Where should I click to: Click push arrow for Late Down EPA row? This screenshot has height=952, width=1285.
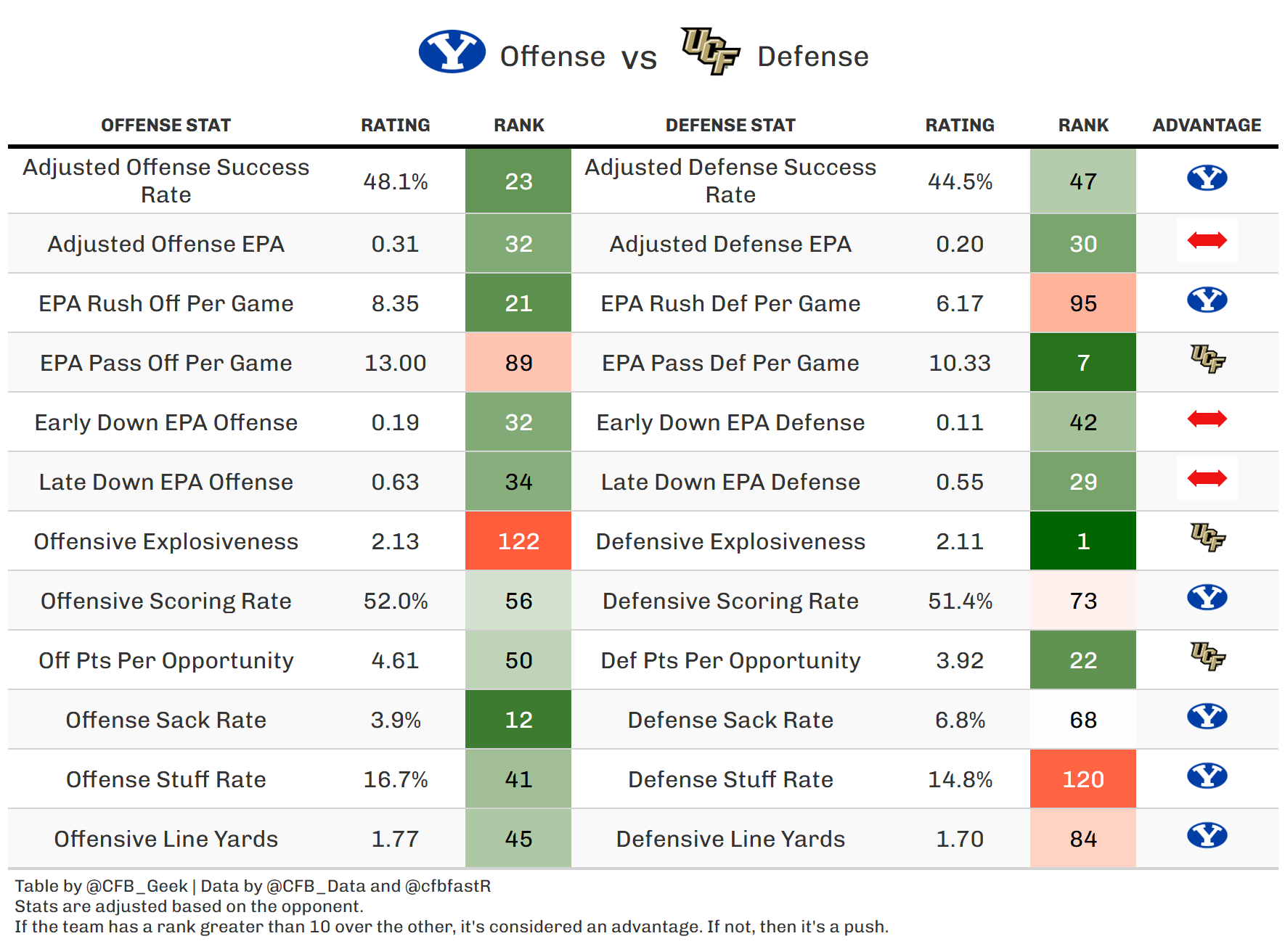1207,478
